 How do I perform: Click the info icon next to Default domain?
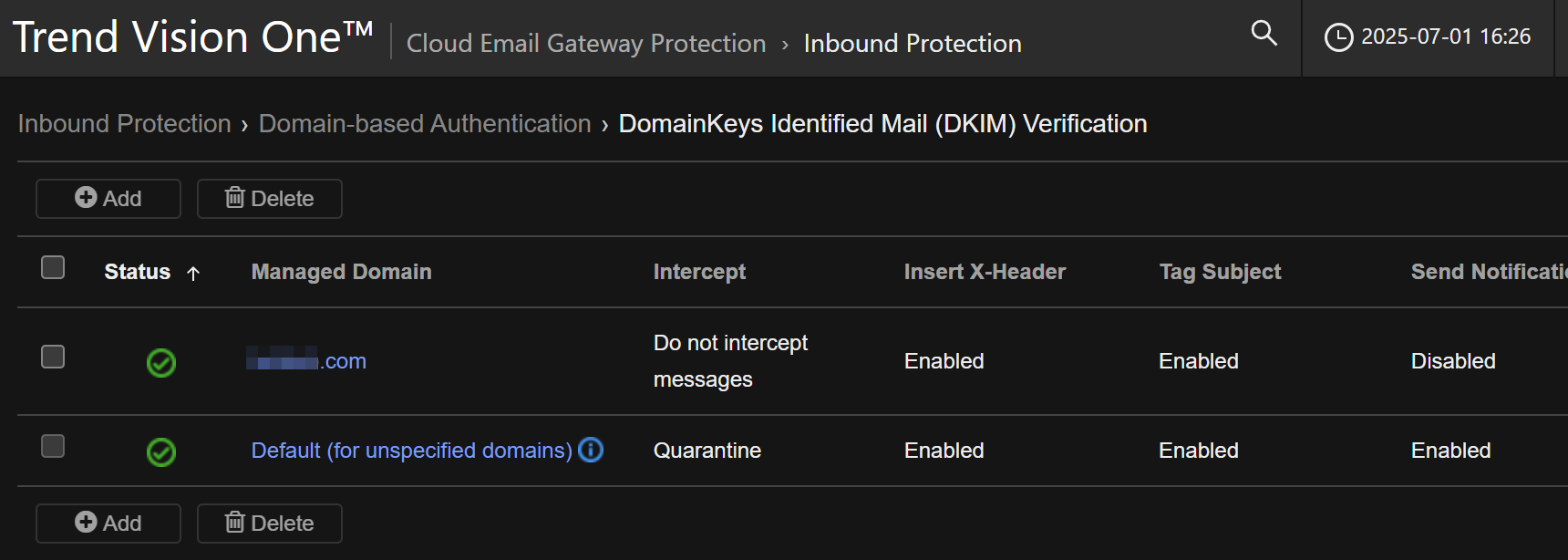click(591, 450)
